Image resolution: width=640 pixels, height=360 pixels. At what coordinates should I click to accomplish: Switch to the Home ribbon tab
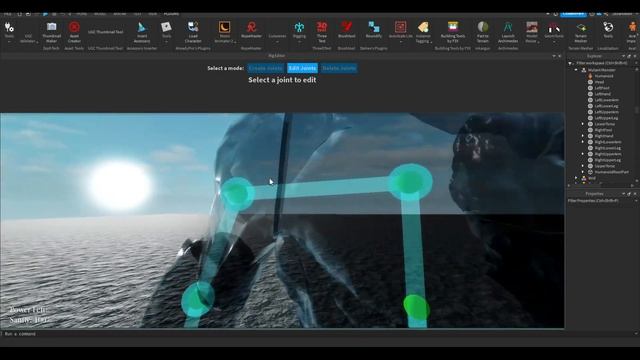81,14
